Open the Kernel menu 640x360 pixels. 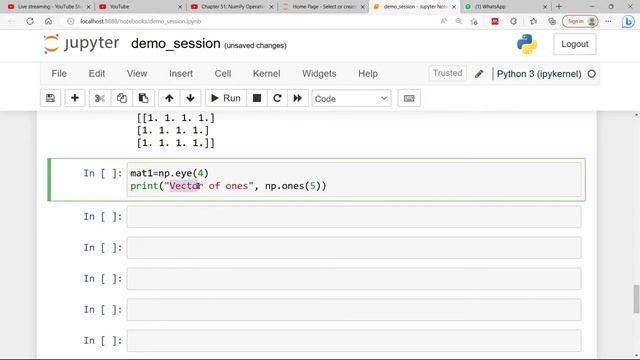tap(267, 73)
